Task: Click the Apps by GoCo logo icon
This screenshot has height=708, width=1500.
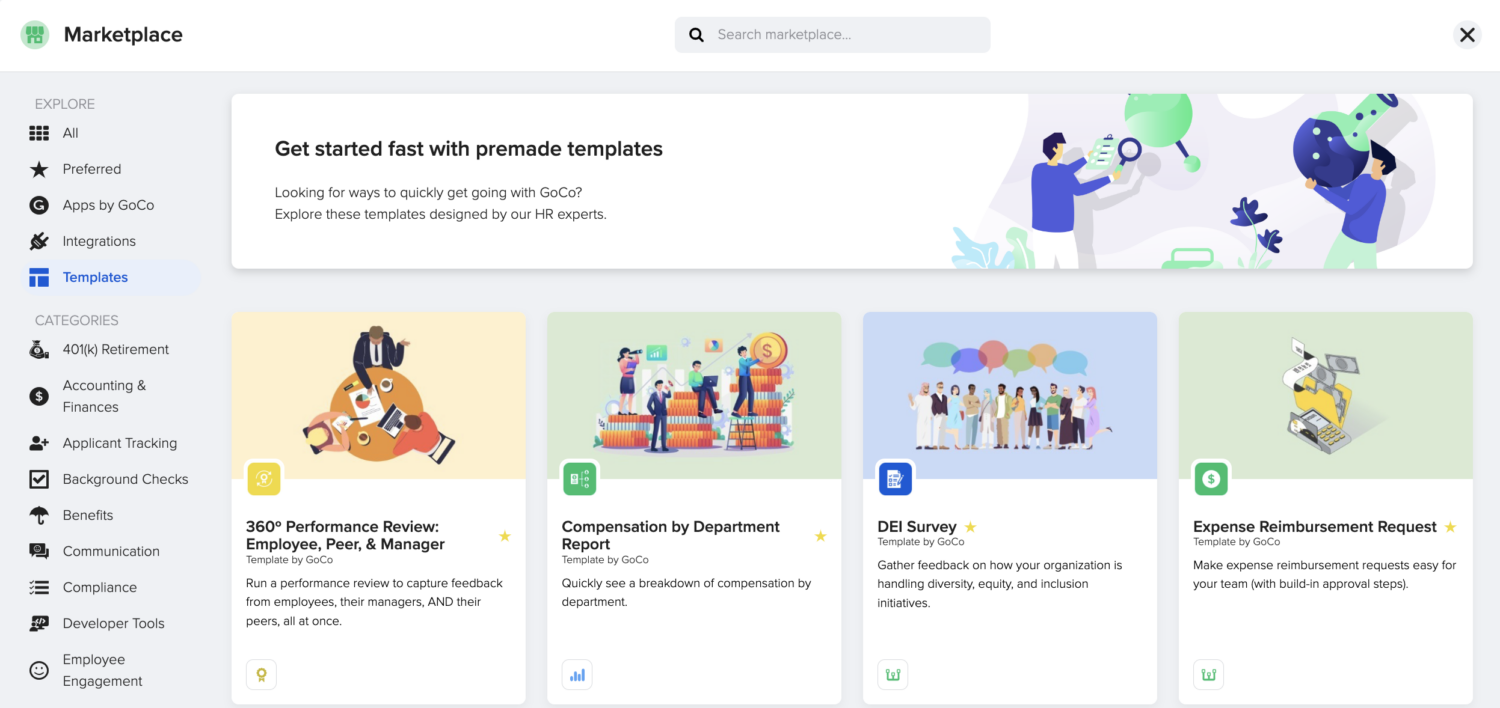Action: (39, 205)
